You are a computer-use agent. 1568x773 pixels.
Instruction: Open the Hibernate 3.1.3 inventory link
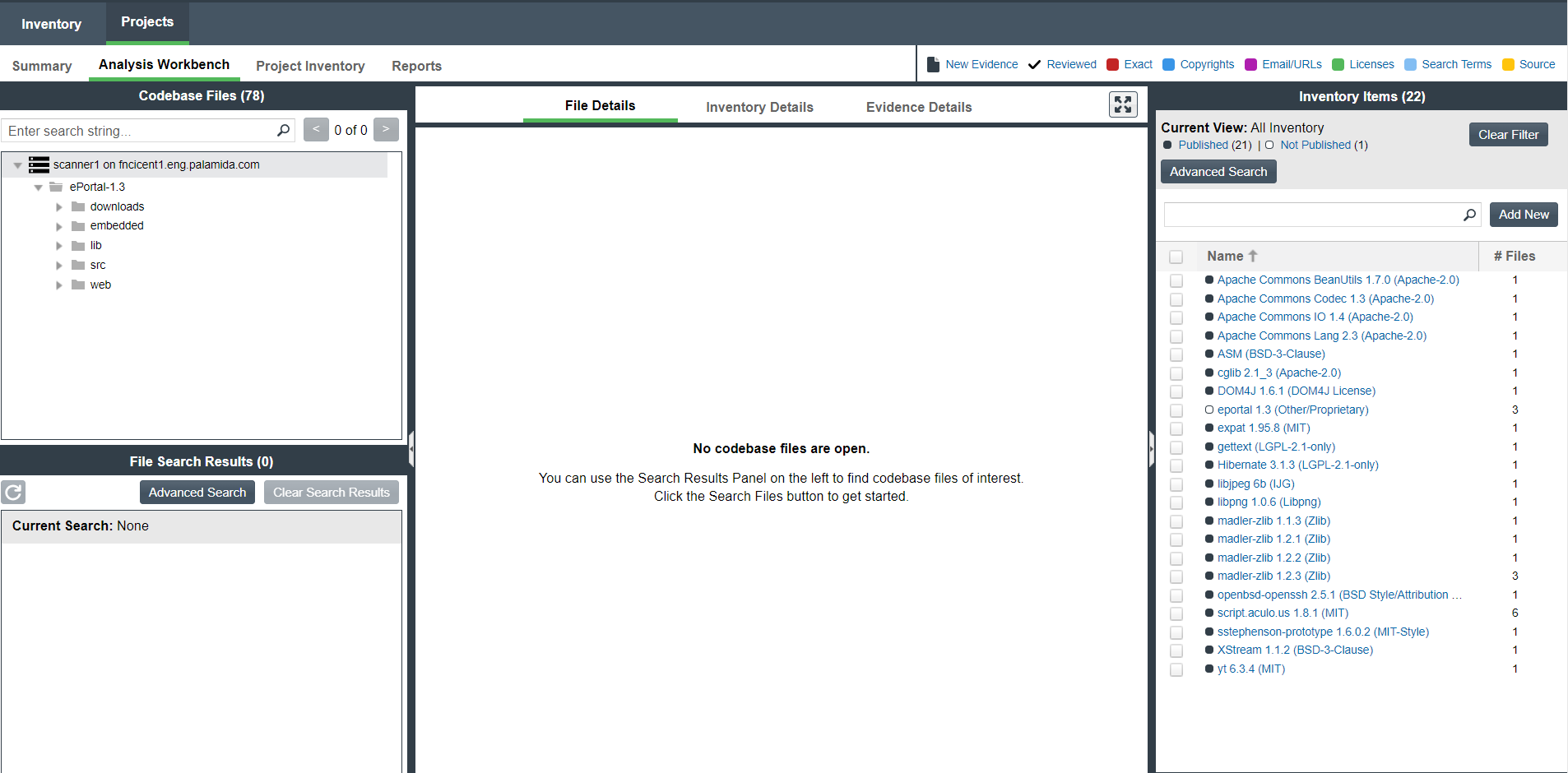[x=1297, y=465]
